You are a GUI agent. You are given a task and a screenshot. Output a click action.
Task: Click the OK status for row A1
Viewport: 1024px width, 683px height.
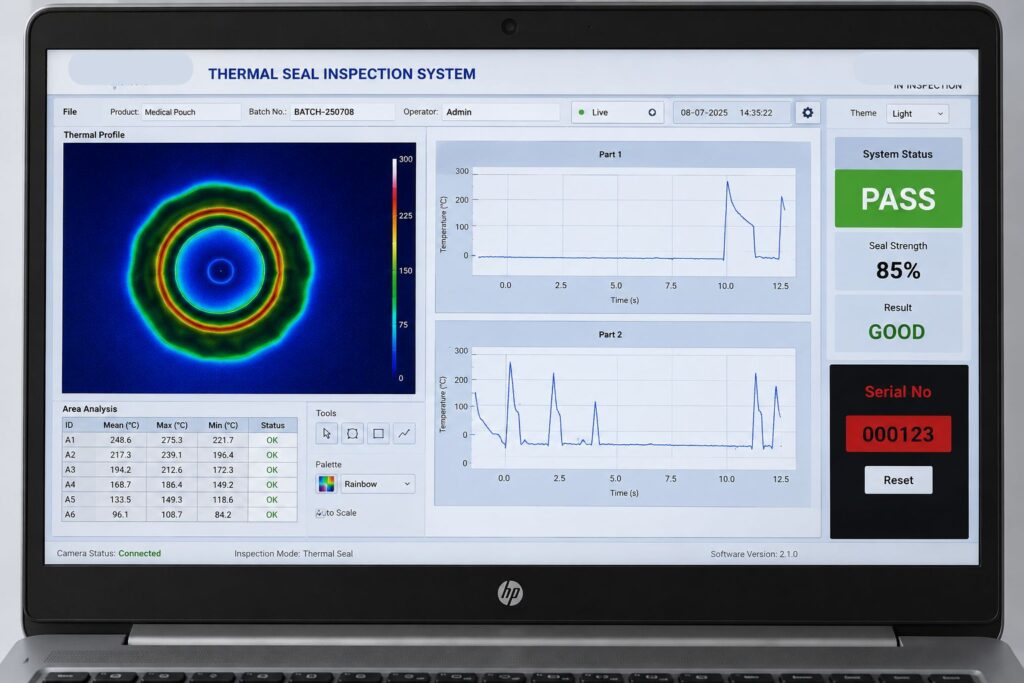click(272, 440)
